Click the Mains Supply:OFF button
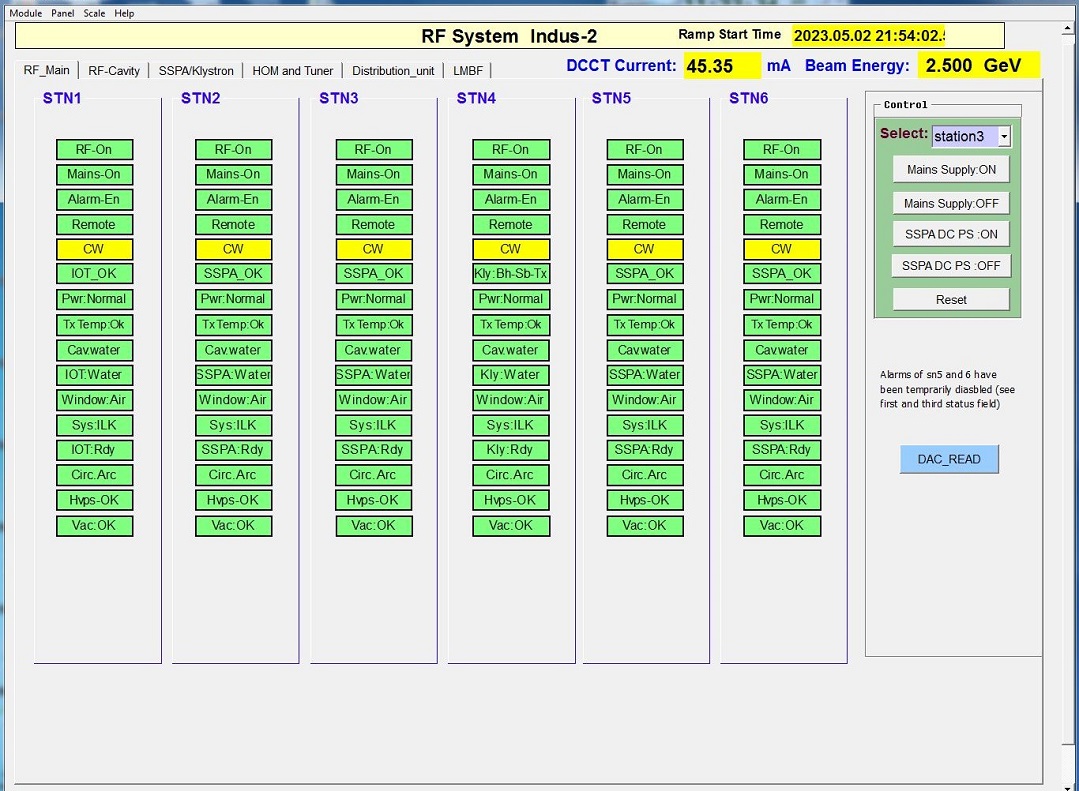 point(951,203)
